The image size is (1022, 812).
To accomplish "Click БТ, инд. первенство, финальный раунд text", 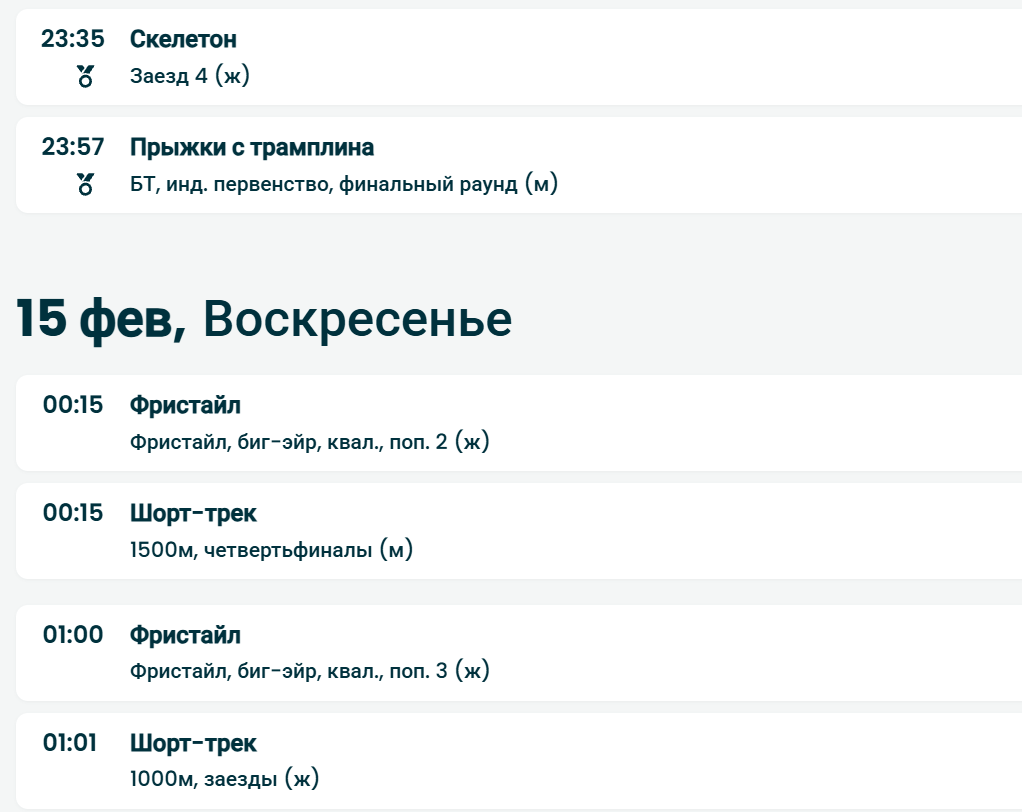I will click(x=343, y=184).
